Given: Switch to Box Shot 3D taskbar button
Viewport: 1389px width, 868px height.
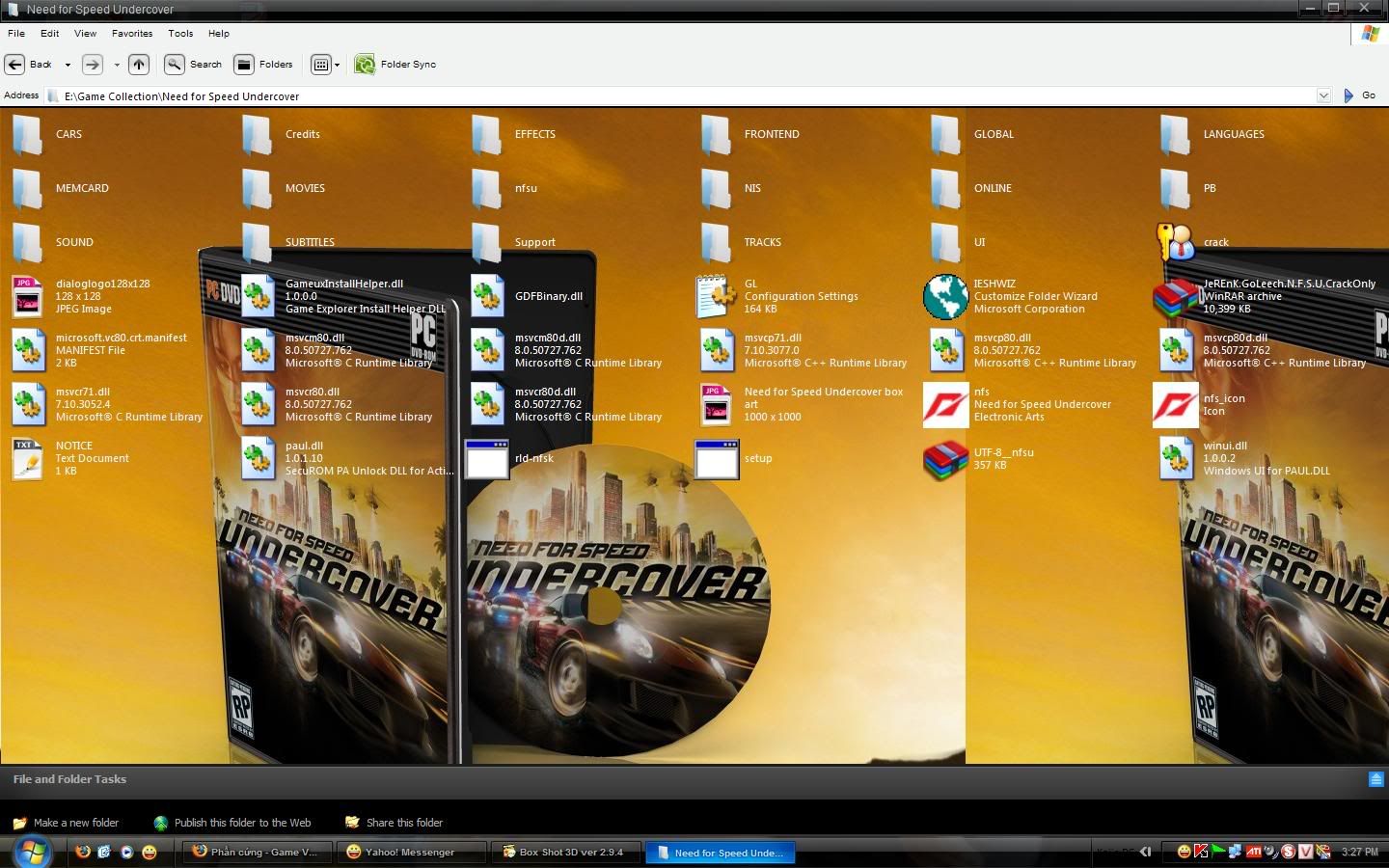Looking at the screenshot, I should [566, 852].
